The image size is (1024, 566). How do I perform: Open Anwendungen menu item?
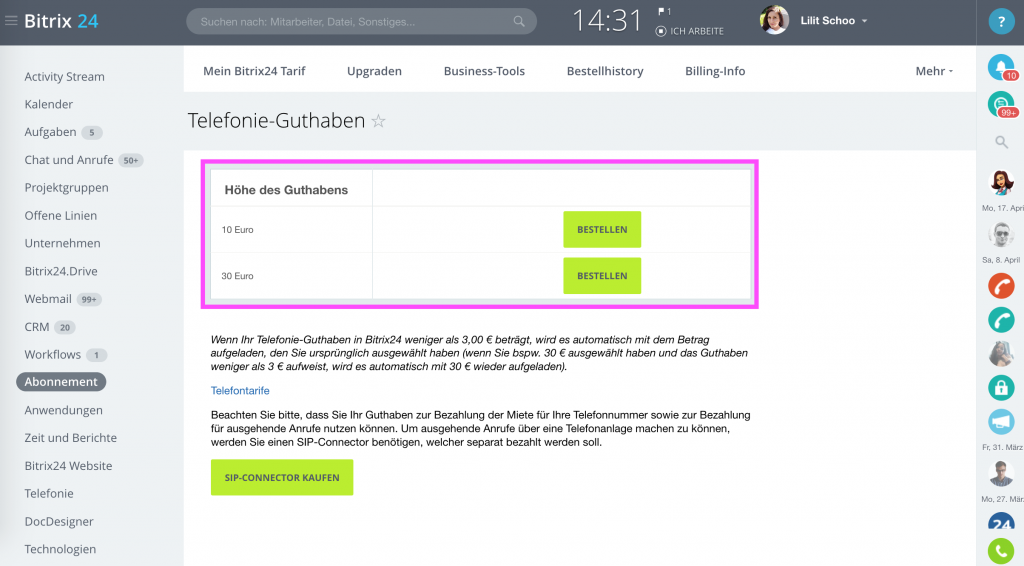[x=63, y=410]
